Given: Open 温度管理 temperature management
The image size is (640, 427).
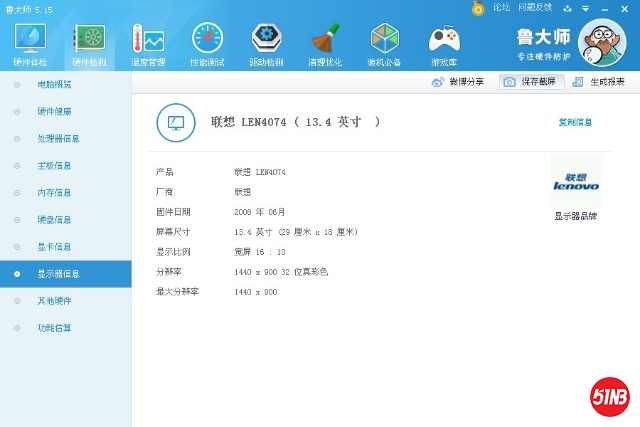Looking at the screenshot, I should [x=148, y=44].
